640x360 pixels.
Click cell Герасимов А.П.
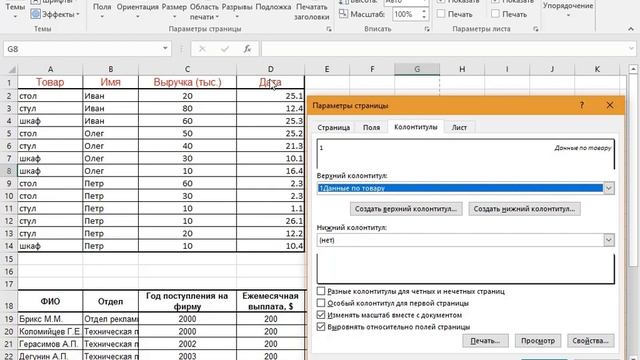[x=50, y=344]
